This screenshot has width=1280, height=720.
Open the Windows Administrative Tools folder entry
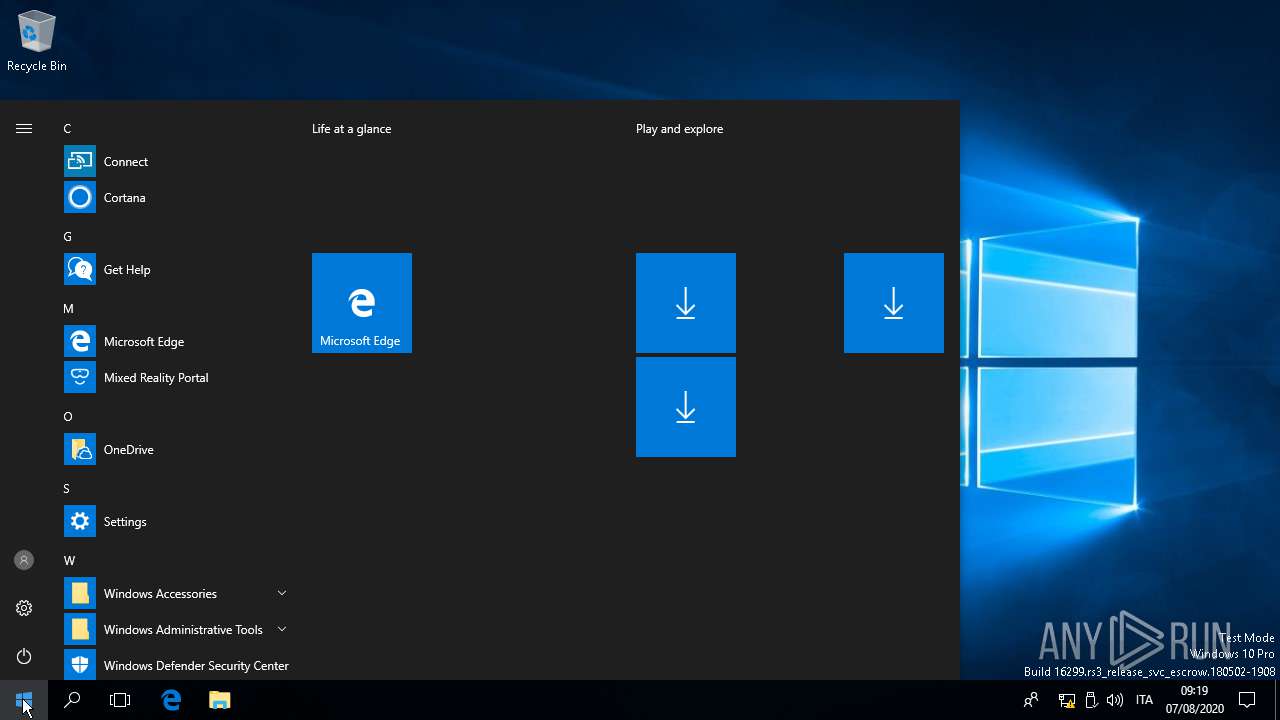point(176,629)
